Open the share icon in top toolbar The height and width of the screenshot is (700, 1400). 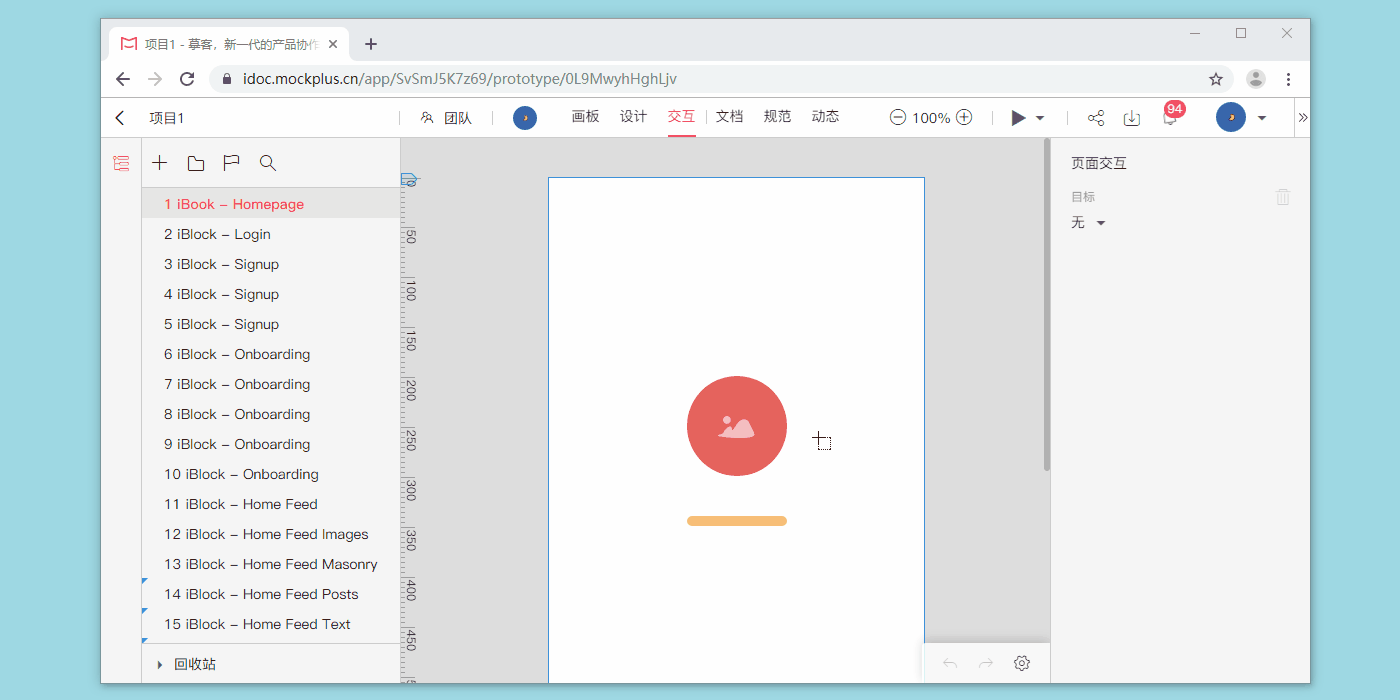pos(1096,118)
